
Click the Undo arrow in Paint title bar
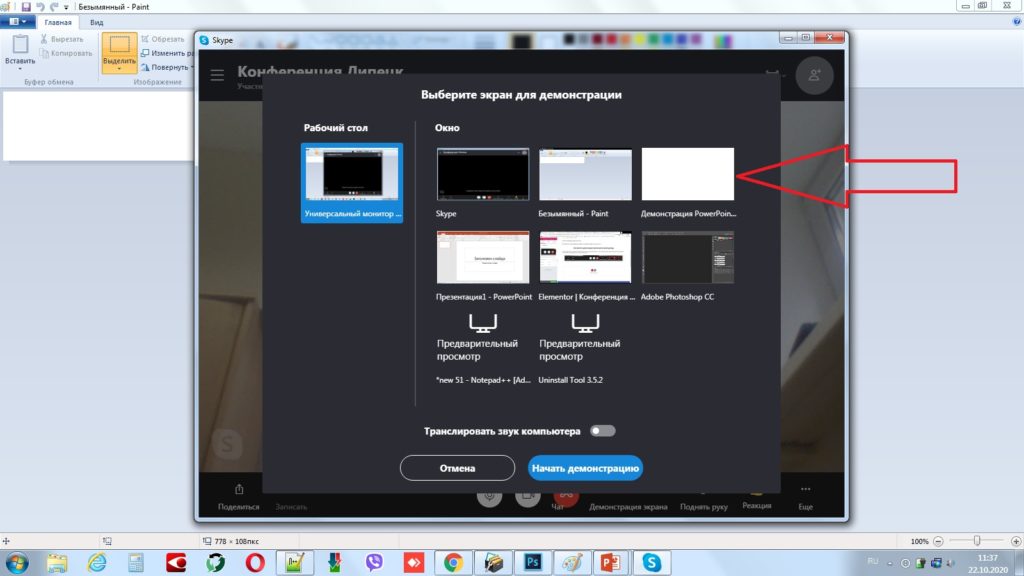click(x=40, y=7)
